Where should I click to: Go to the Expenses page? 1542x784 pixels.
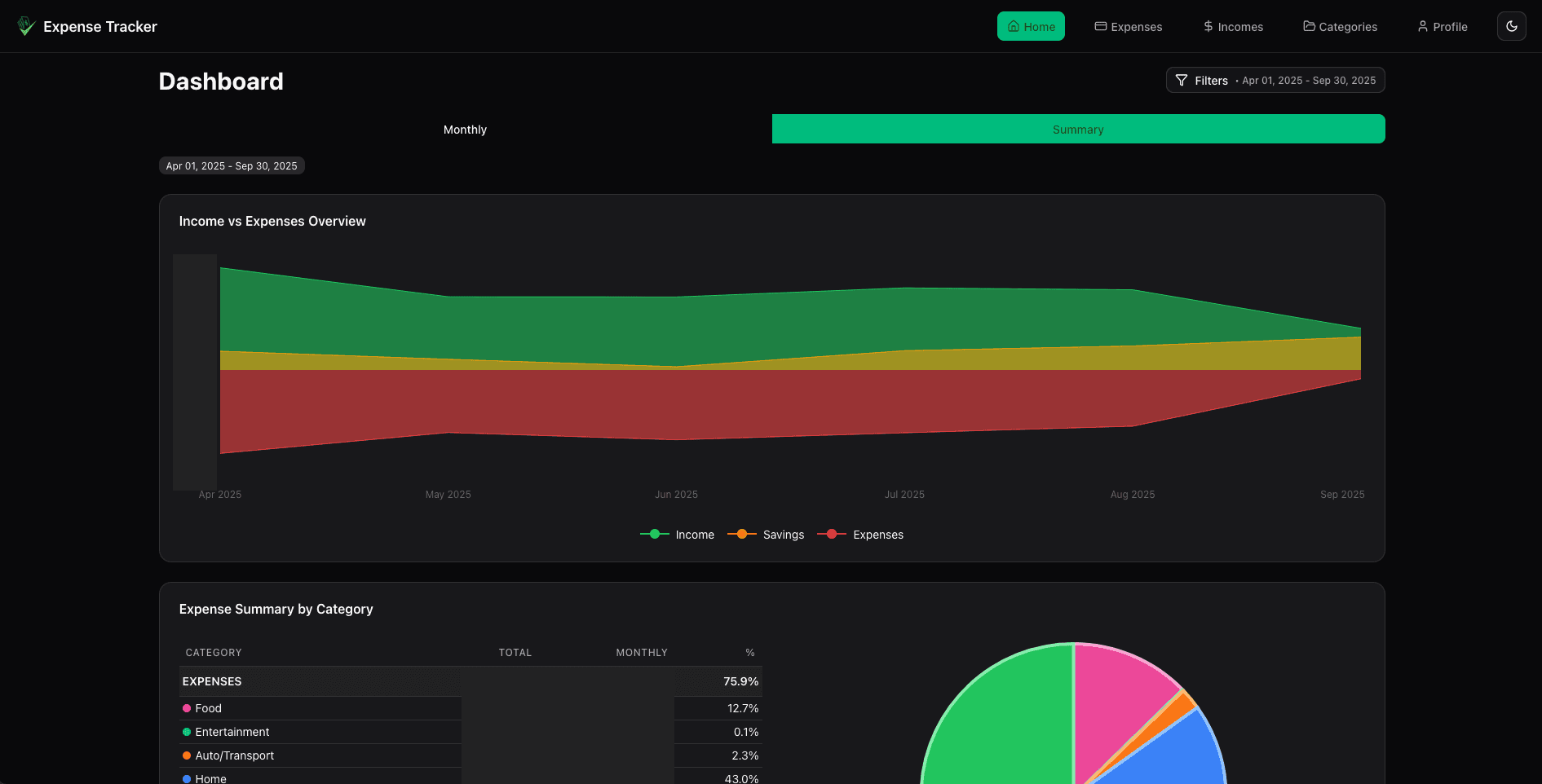pyautogui.click(x=1129, y=26)
